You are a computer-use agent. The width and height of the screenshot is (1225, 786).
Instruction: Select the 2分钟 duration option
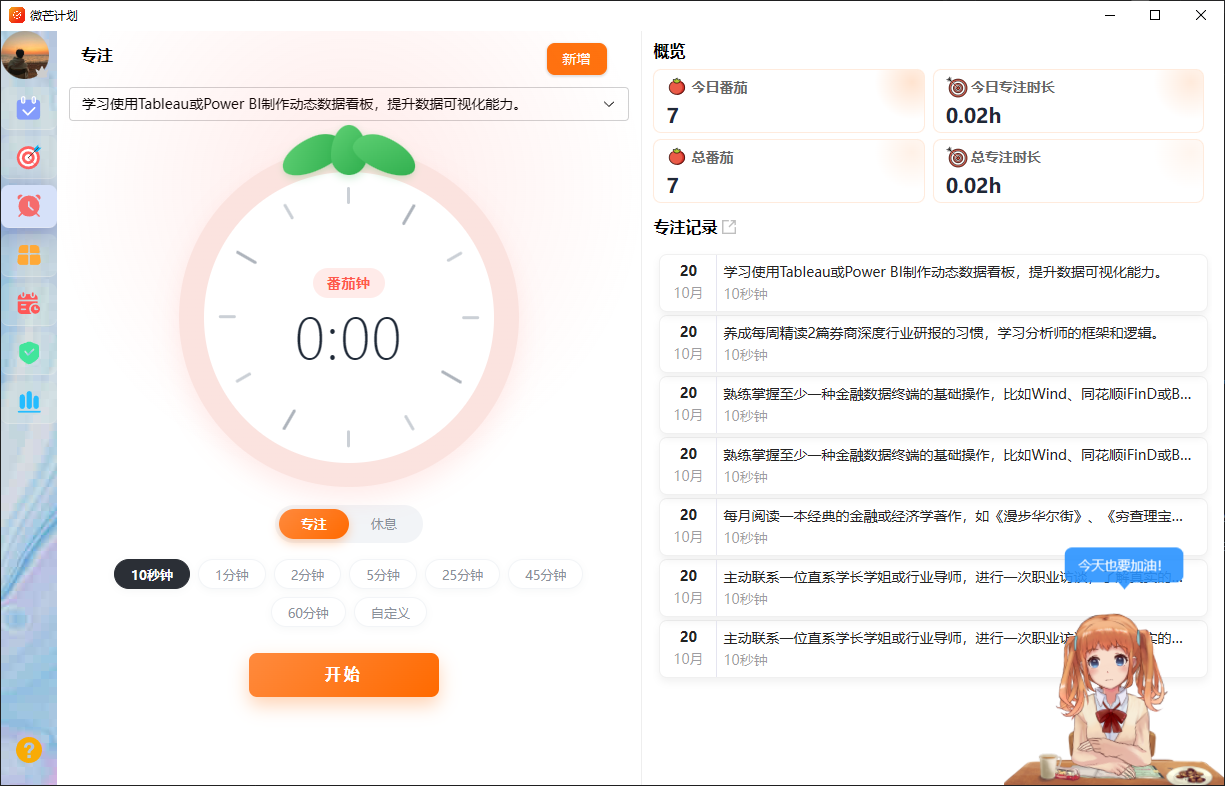307,575
